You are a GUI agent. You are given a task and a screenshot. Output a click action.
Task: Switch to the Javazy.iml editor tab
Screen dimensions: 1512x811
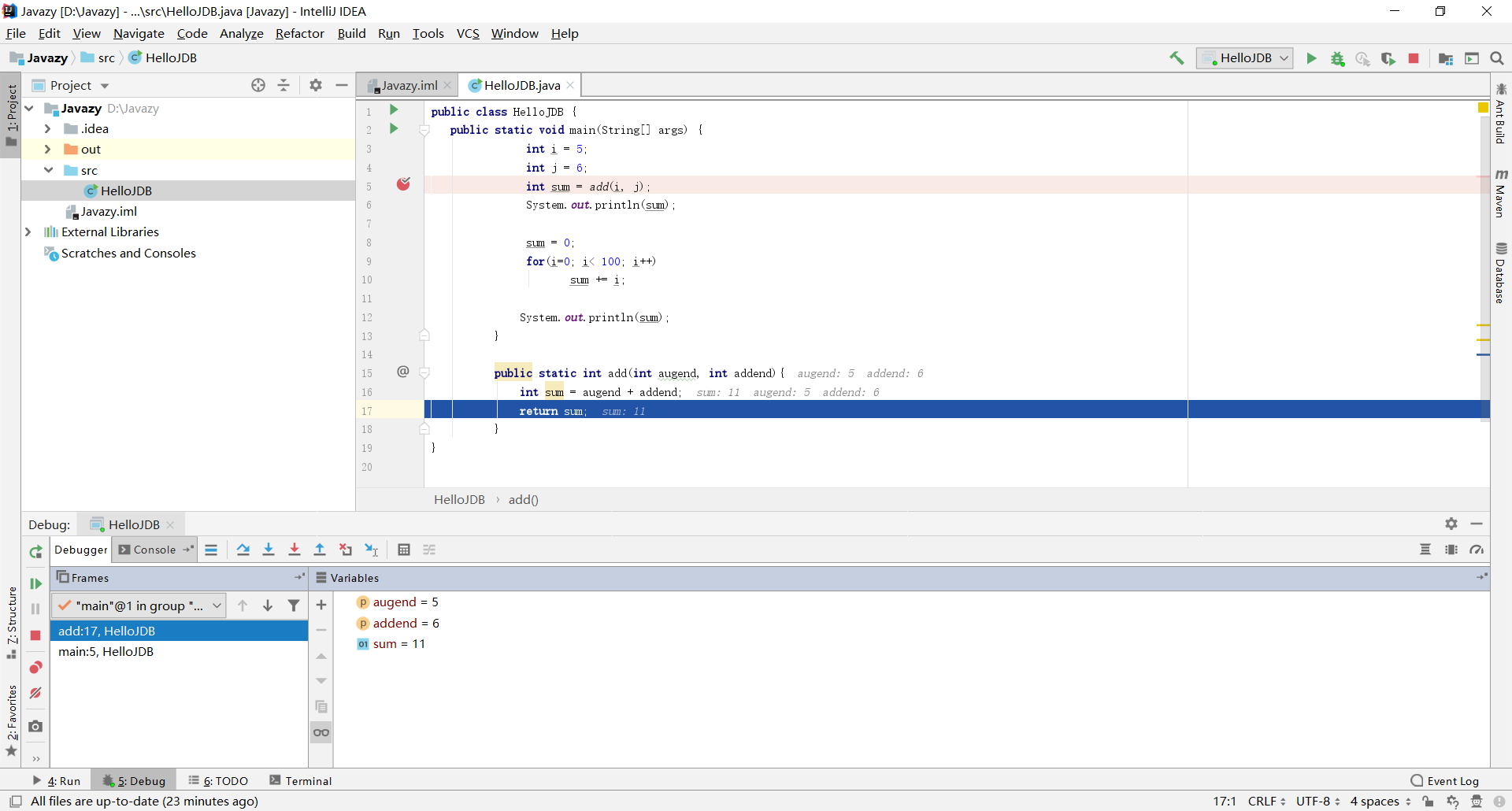[x=409, y=85]
